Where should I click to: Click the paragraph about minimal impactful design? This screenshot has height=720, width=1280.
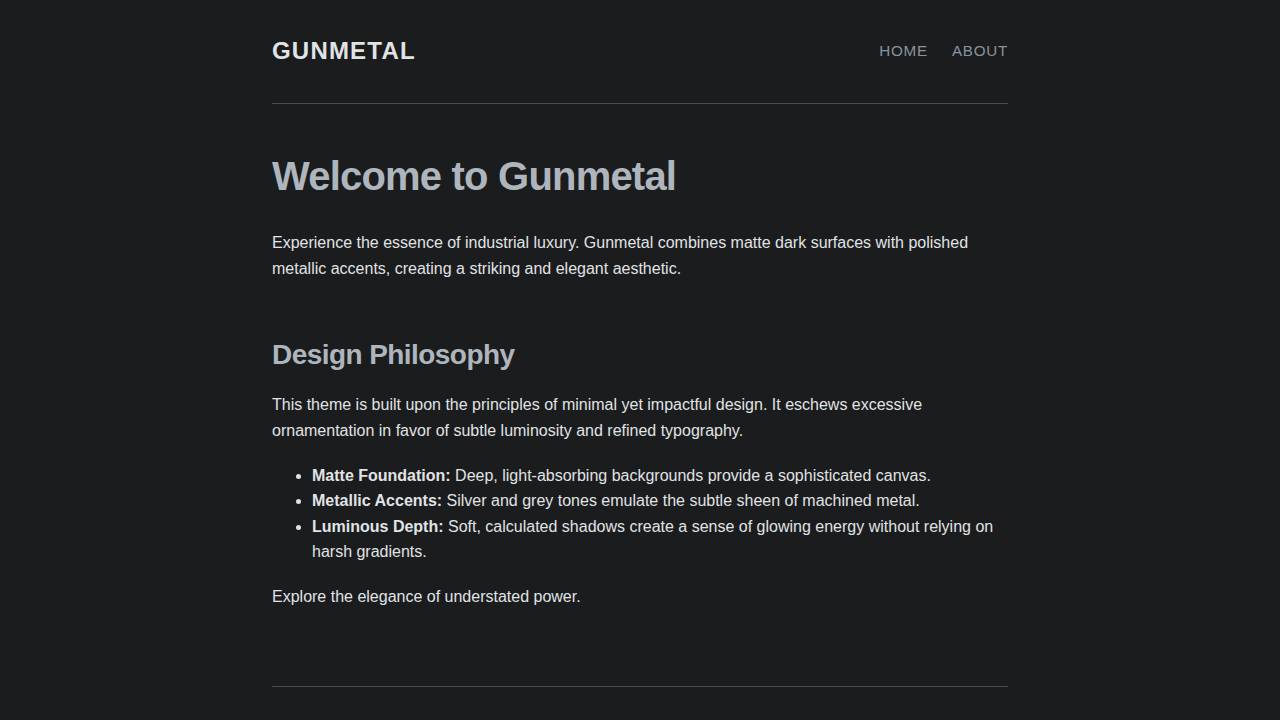coord(597,417)
